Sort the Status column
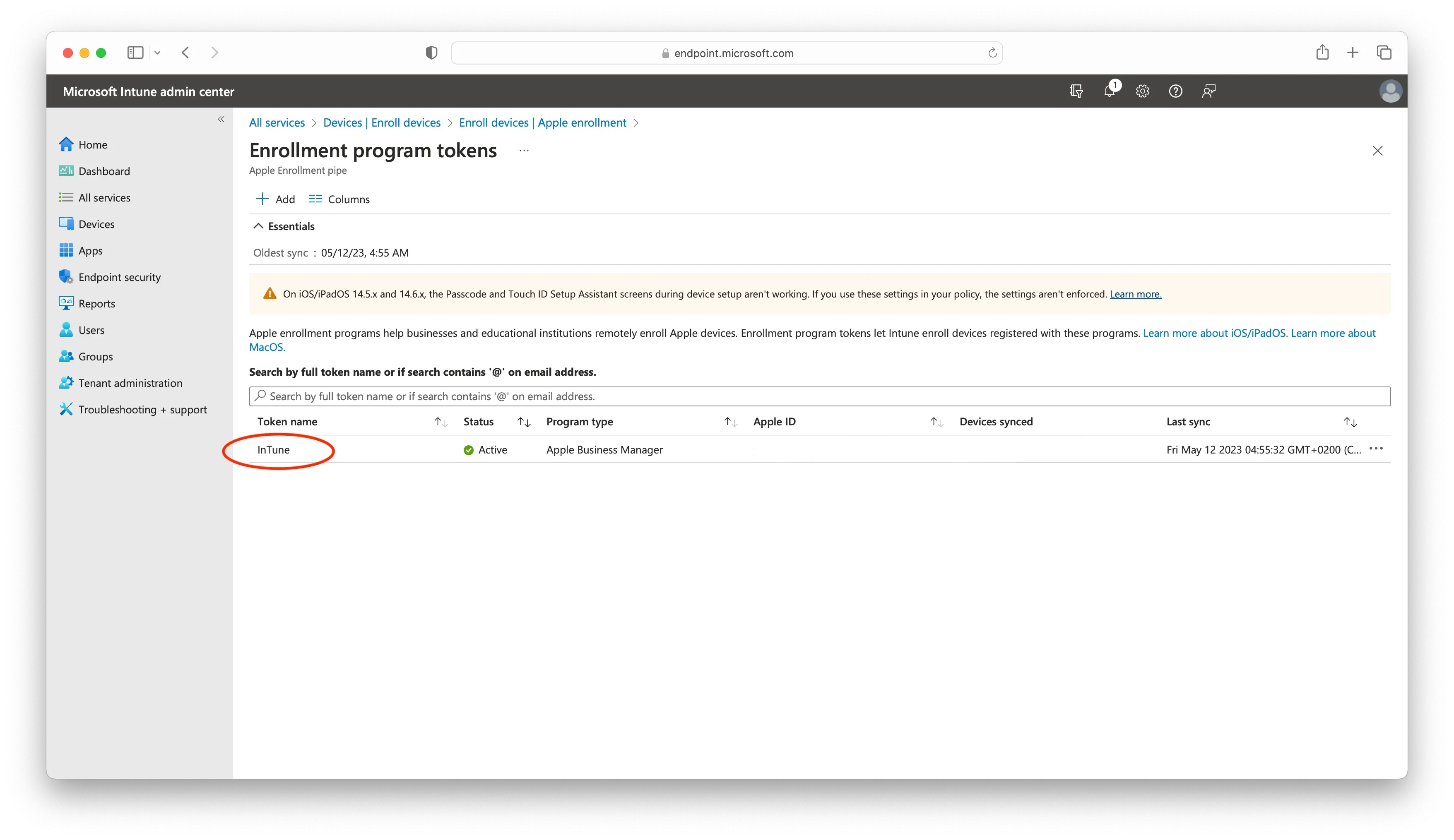Viewport: 1454px width, 840px height. click(523, 421)
